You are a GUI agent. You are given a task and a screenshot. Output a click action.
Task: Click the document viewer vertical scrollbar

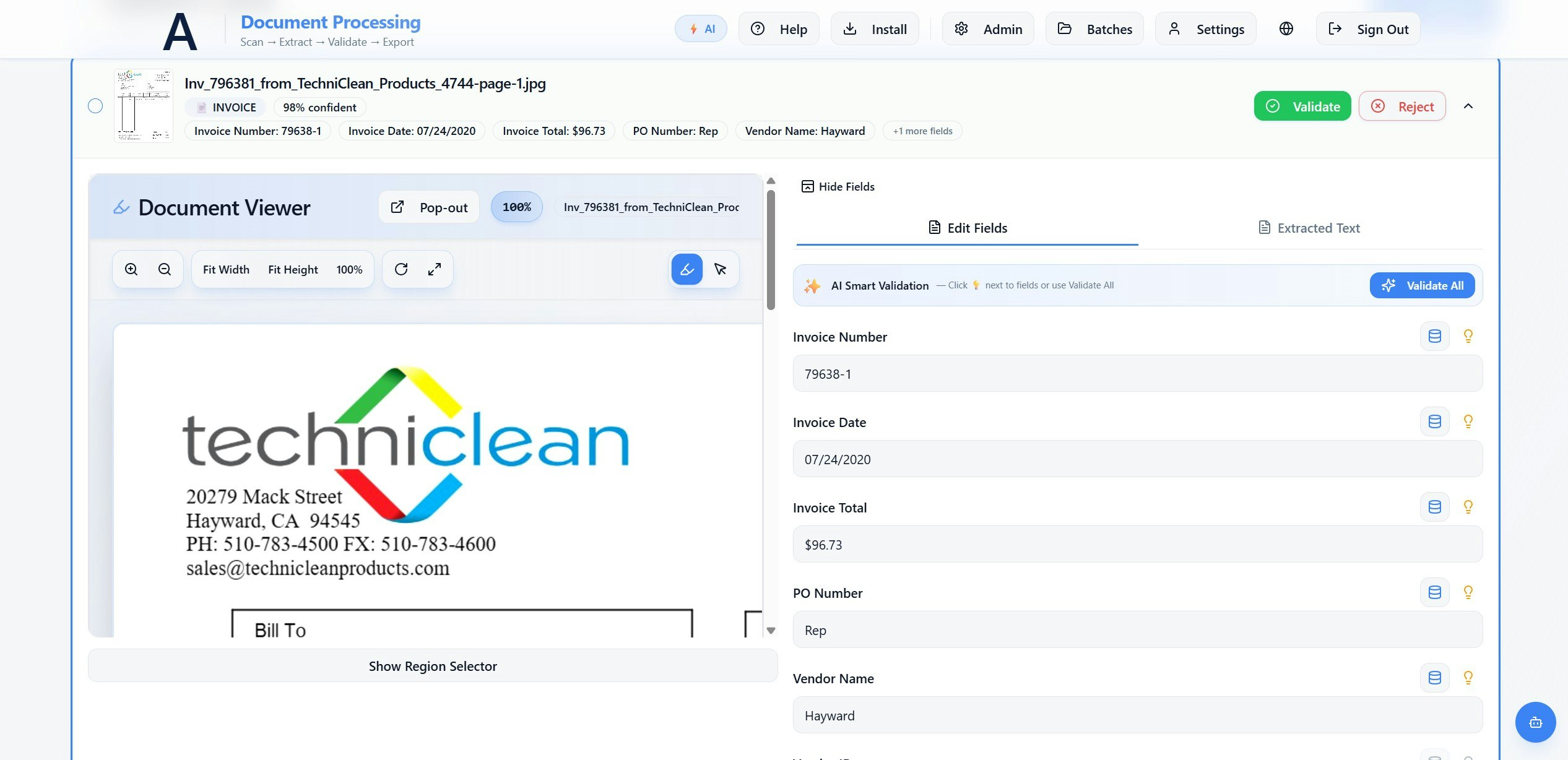click(x=771, y=251)
